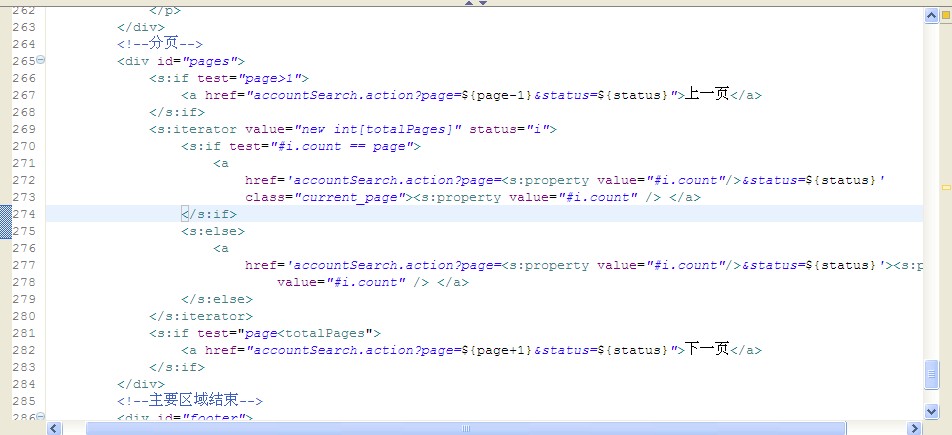
Task: Click the </a> closing tag on line 273
Action: click(x=685, y=197)
